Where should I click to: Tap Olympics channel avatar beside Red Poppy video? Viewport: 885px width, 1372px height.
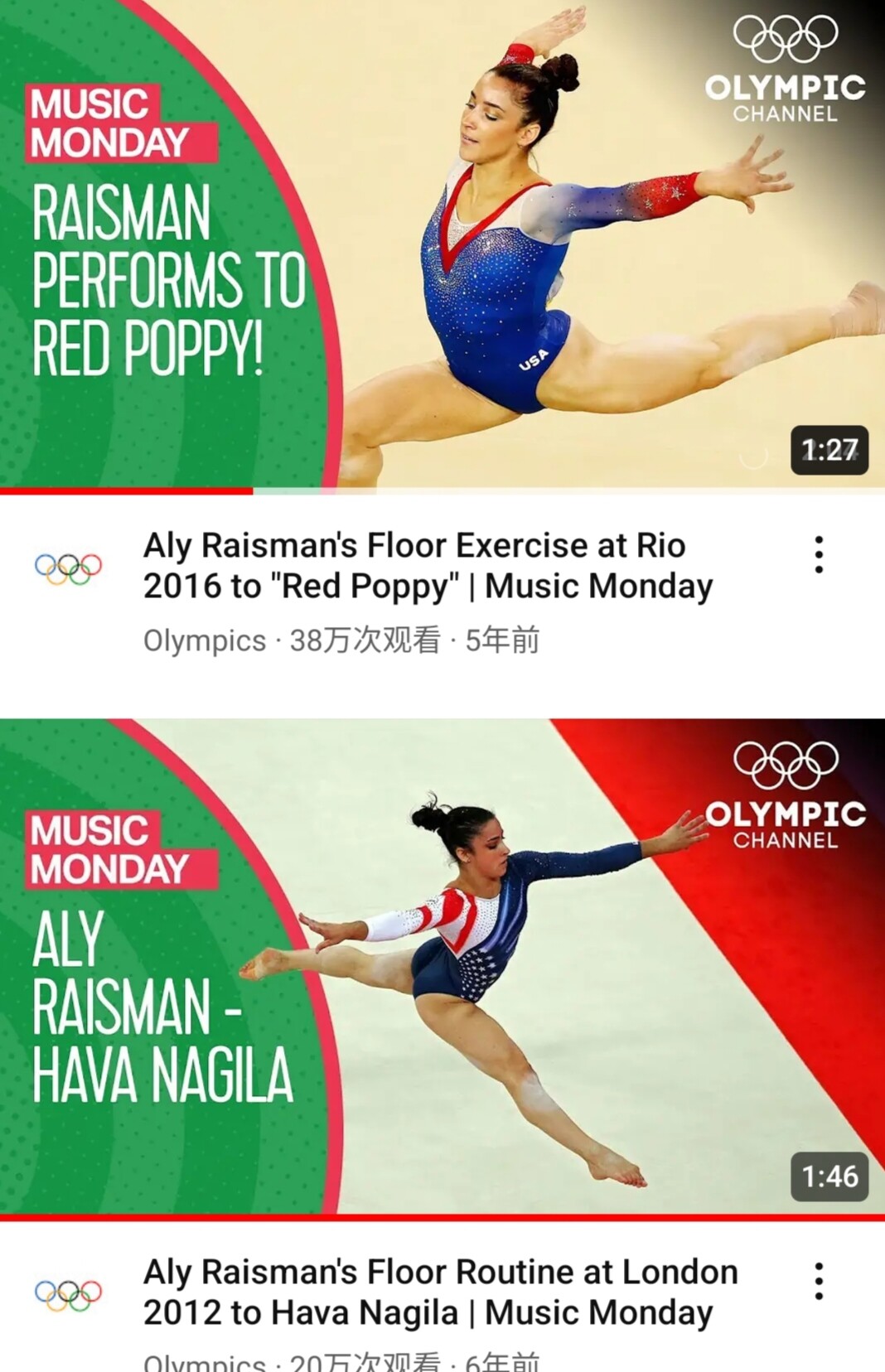(68, 568)
